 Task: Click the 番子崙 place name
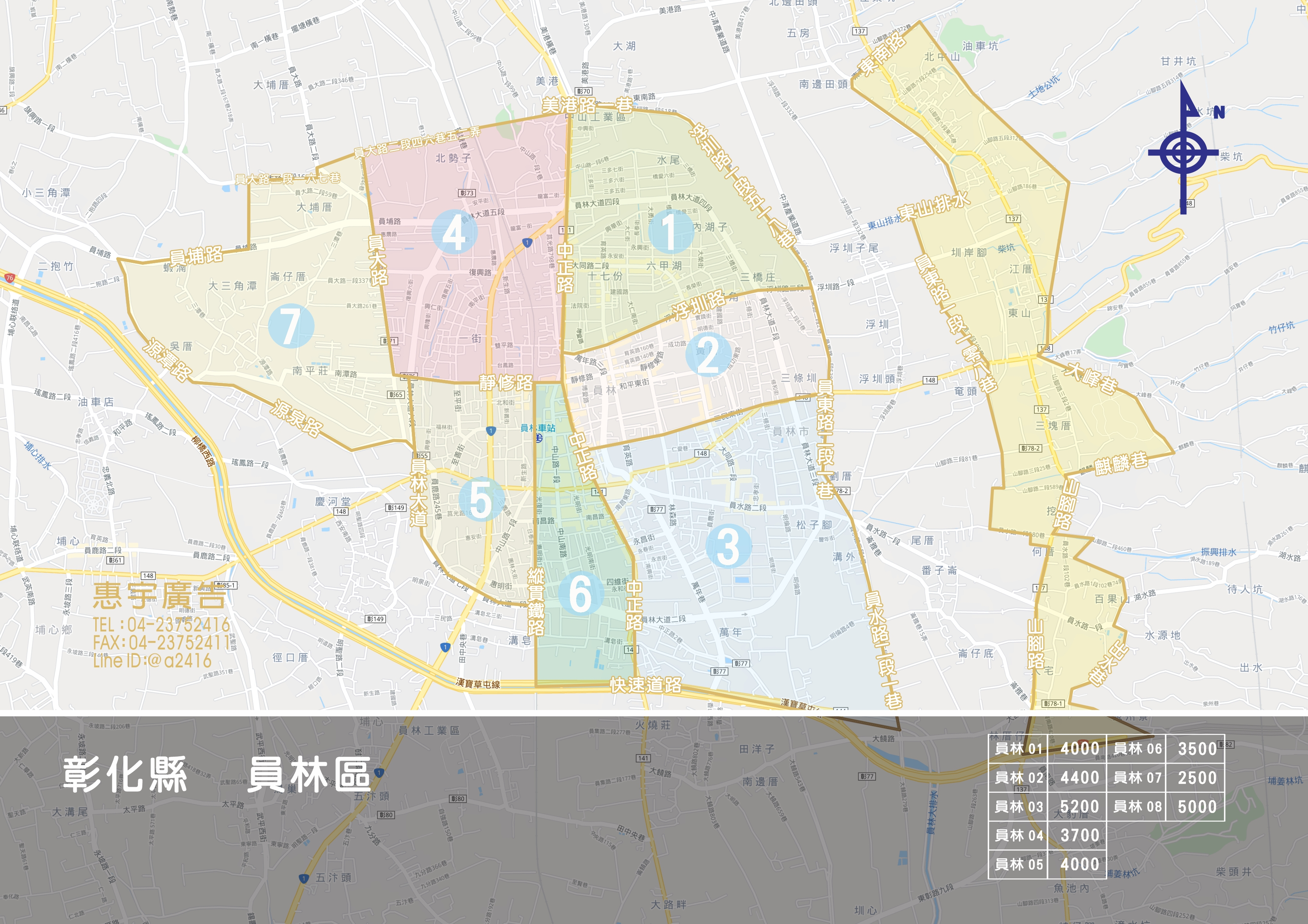pos(940,570)
